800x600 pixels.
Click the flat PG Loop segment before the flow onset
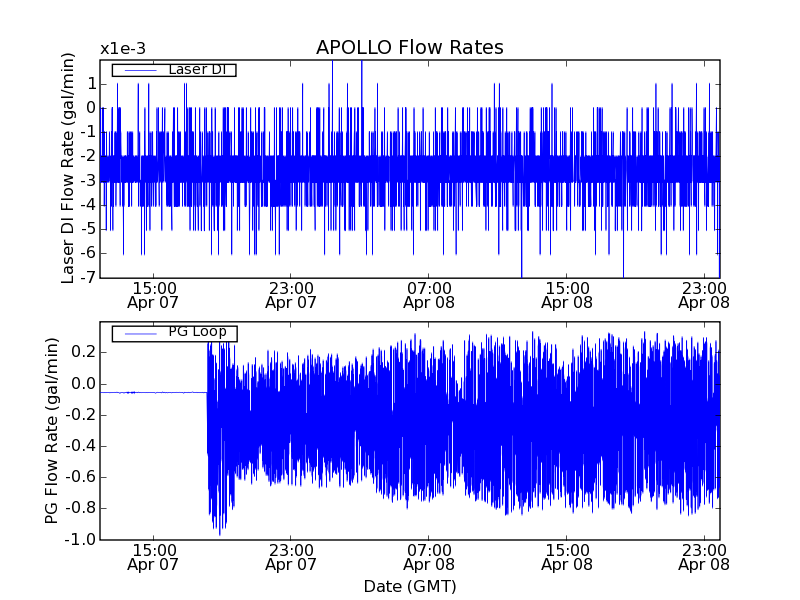154,392
